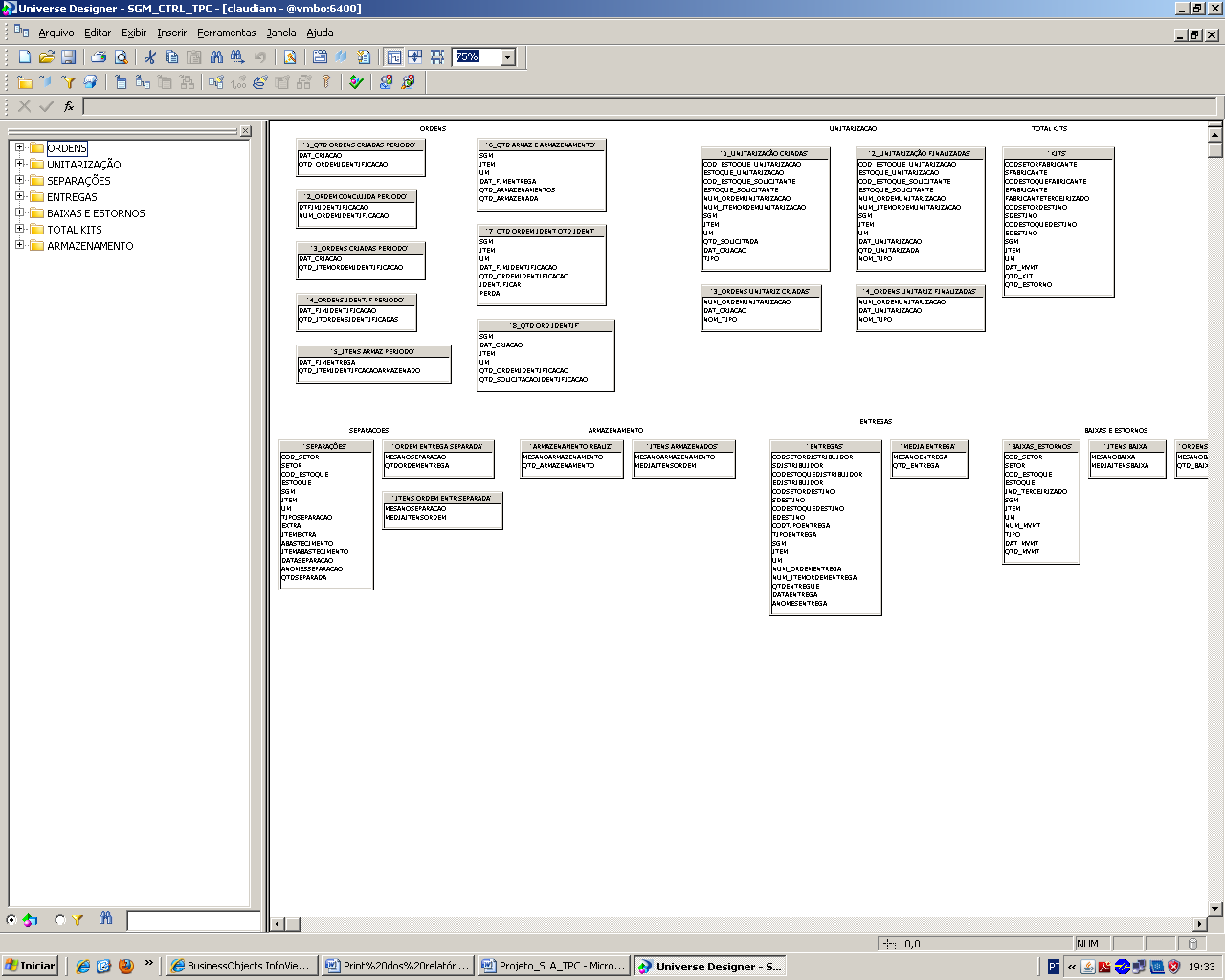Open the Arquivo menu
Viewport: 1225px width, 980px height.
pos(56,33)
